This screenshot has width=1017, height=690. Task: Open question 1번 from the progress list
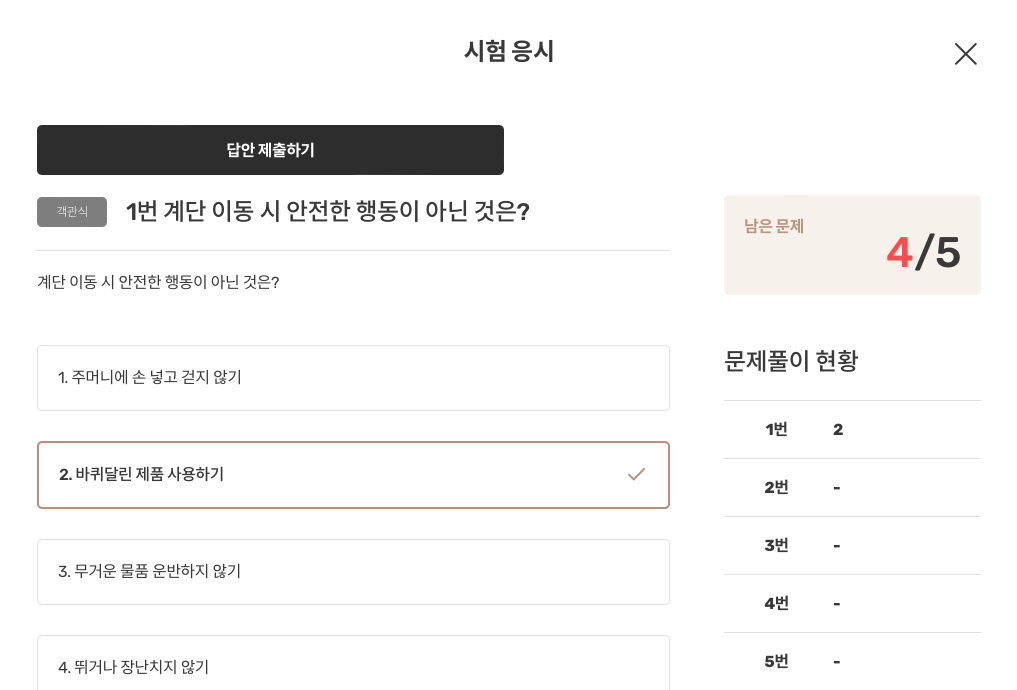click(x=775, y=429)
